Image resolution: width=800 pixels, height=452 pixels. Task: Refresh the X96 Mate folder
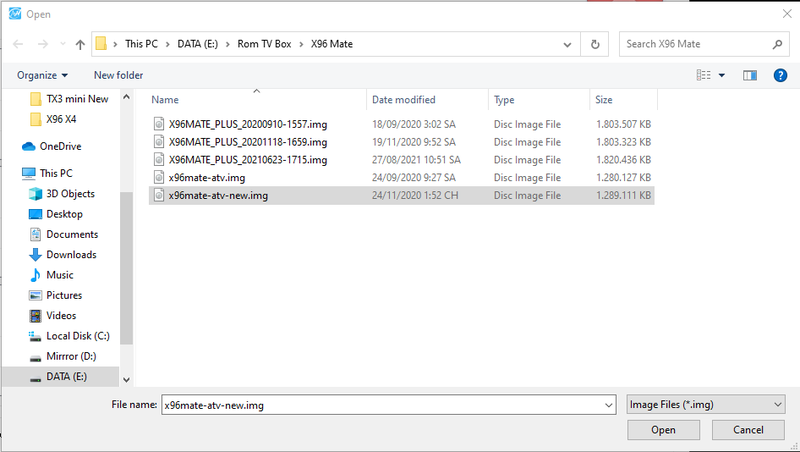pos(595,44)
